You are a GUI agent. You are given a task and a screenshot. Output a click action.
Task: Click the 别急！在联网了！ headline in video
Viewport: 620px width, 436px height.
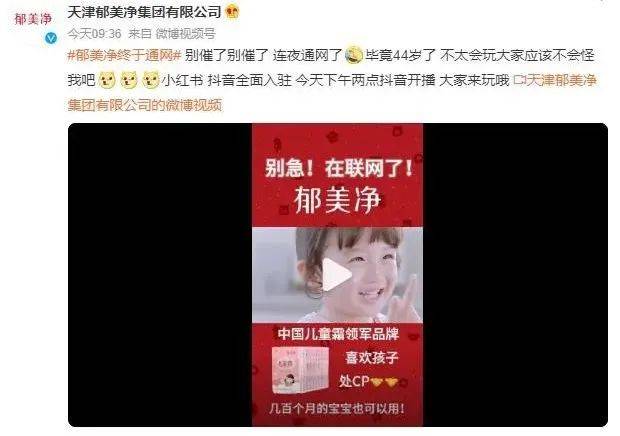(x=339, y=169)
